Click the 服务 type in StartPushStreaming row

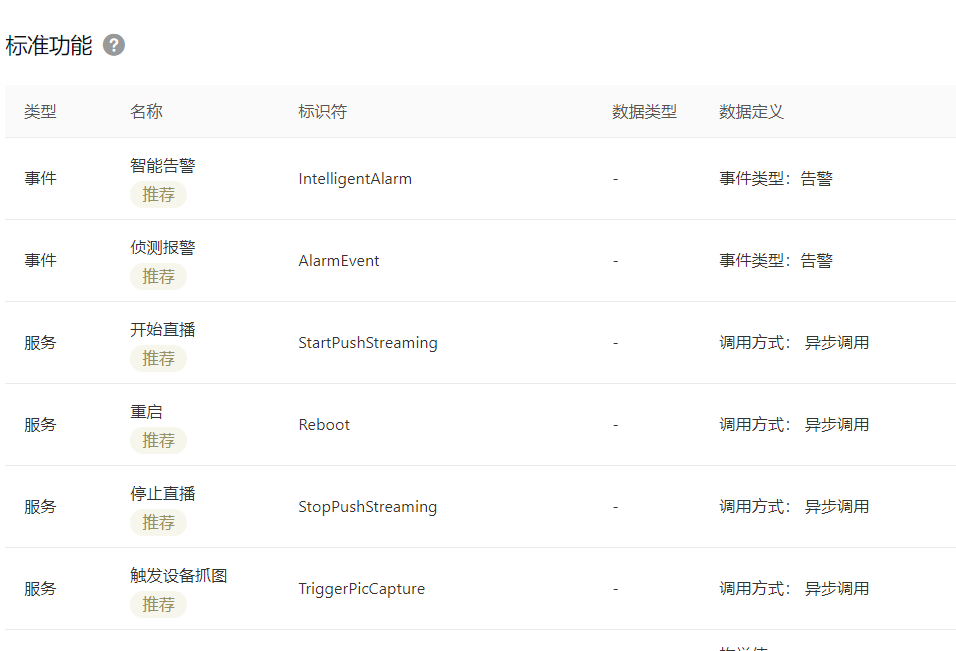pyautogui.click(x=40, y=343)
